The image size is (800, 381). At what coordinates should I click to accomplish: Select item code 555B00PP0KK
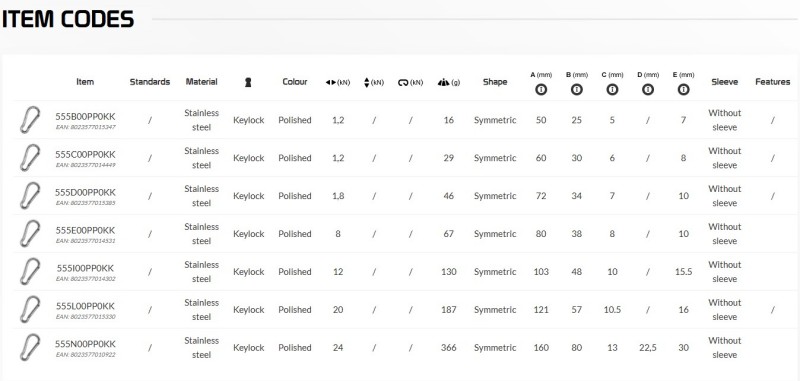(85, 116)
